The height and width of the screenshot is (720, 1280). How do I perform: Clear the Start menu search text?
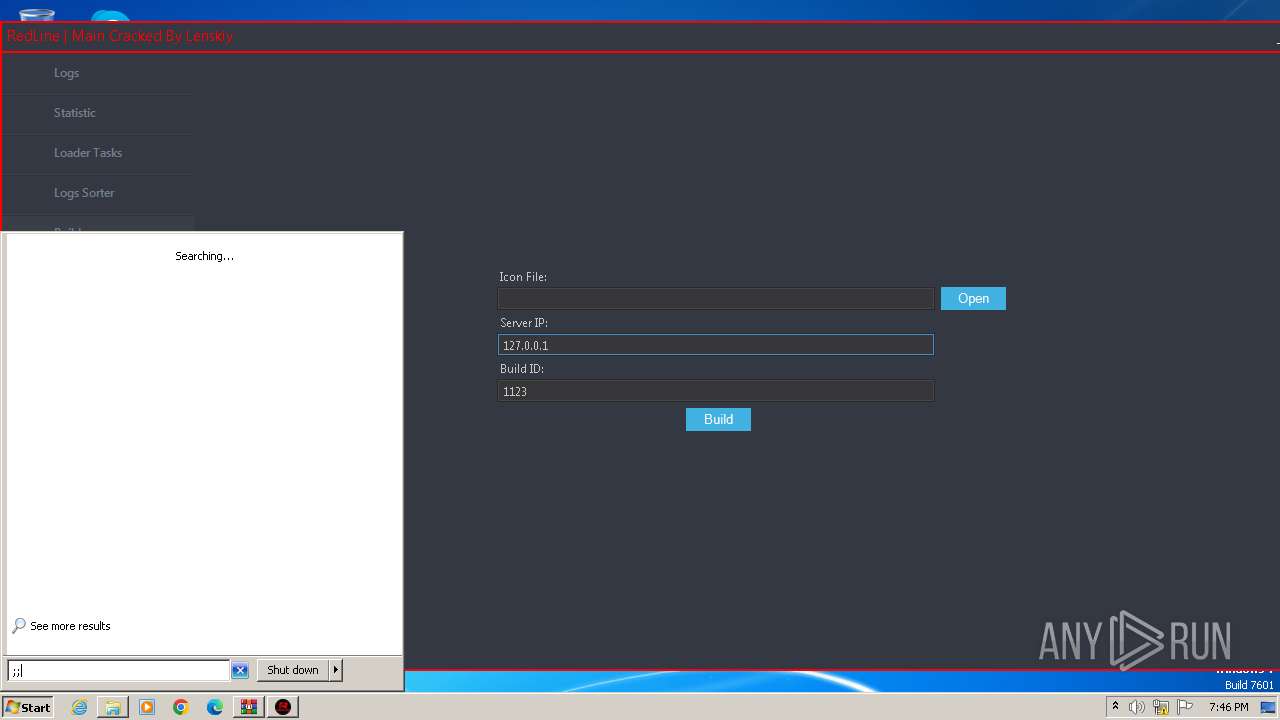[240, 670]
